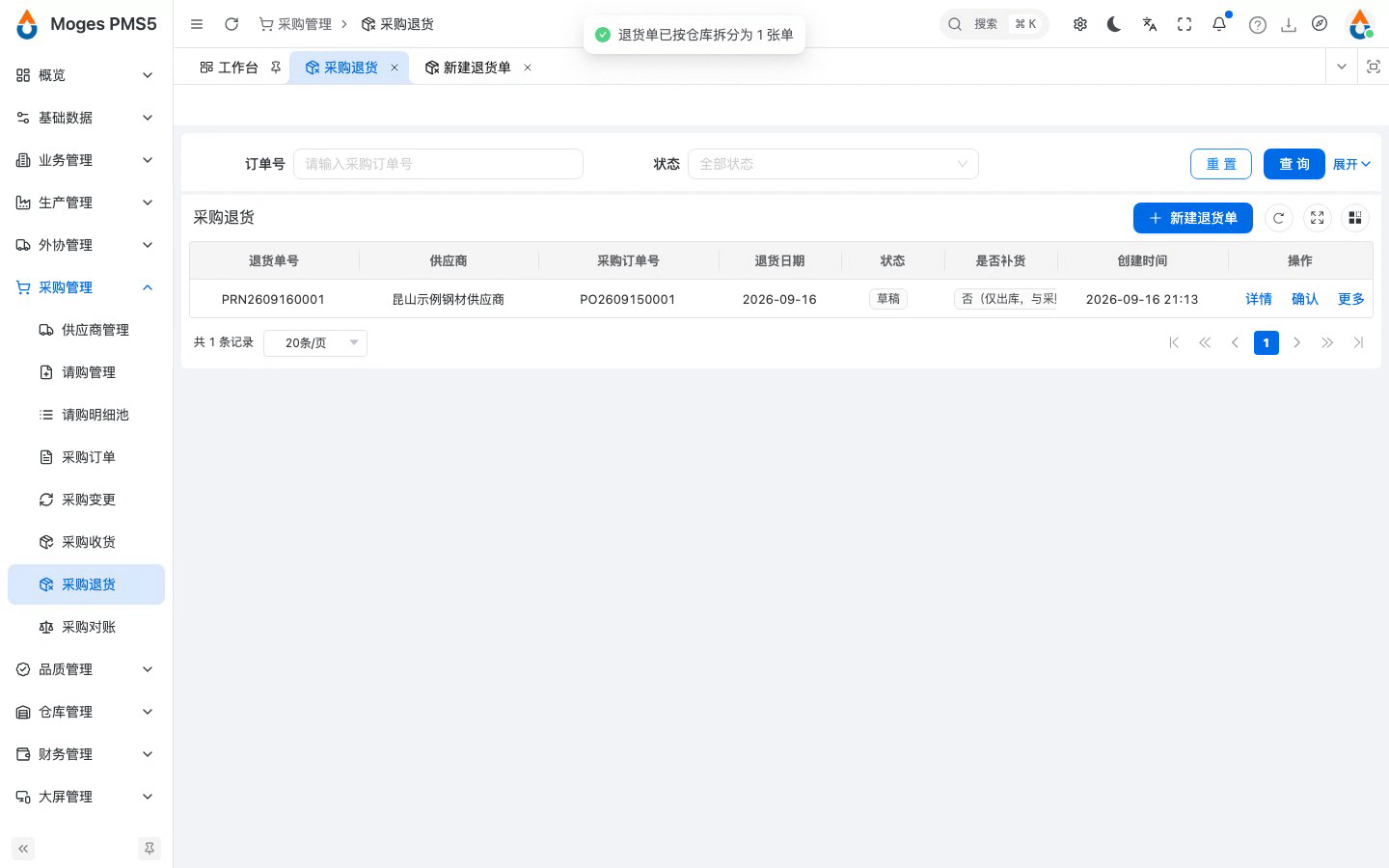The height and width of the screenshot is (868, 1389).
Task: Go to the next page arrow
Action: click(x=1297, y=342)
